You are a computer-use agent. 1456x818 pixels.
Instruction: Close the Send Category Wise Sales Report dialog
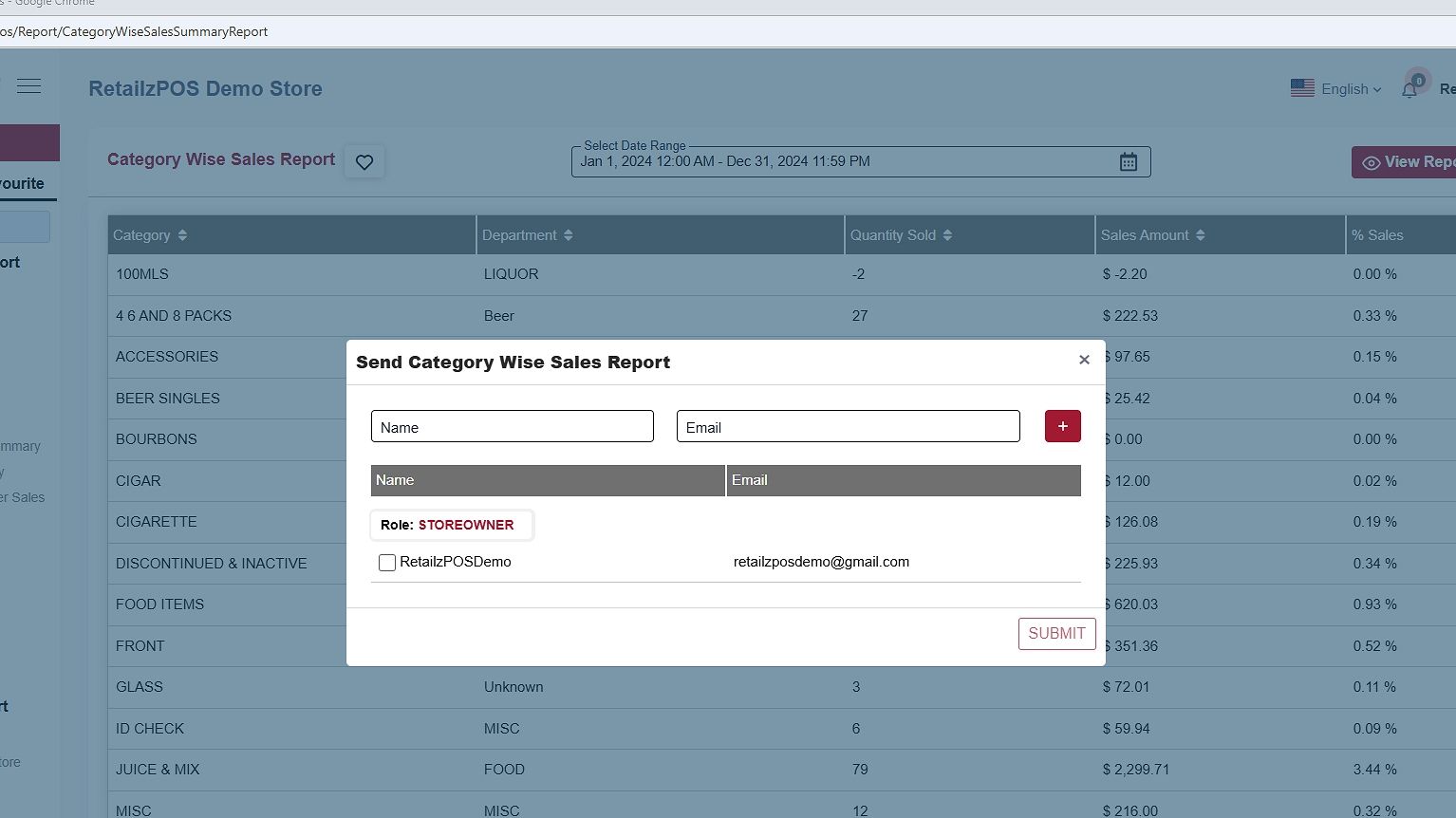tap(1084, 360)
